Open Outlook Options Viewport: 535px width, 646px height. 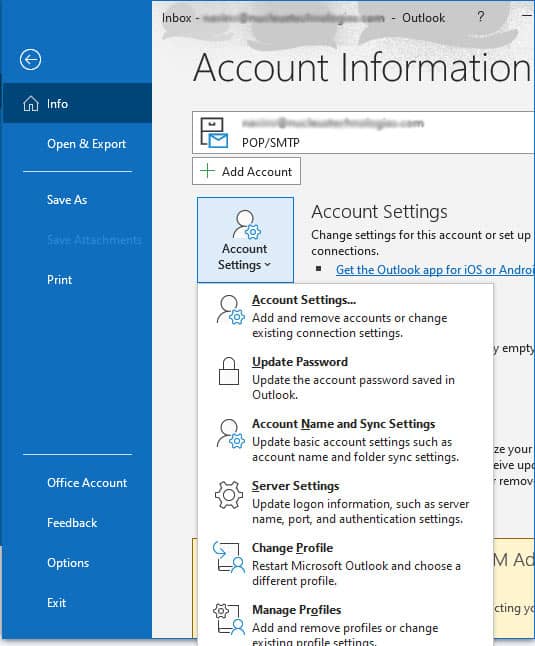(68, 563)
